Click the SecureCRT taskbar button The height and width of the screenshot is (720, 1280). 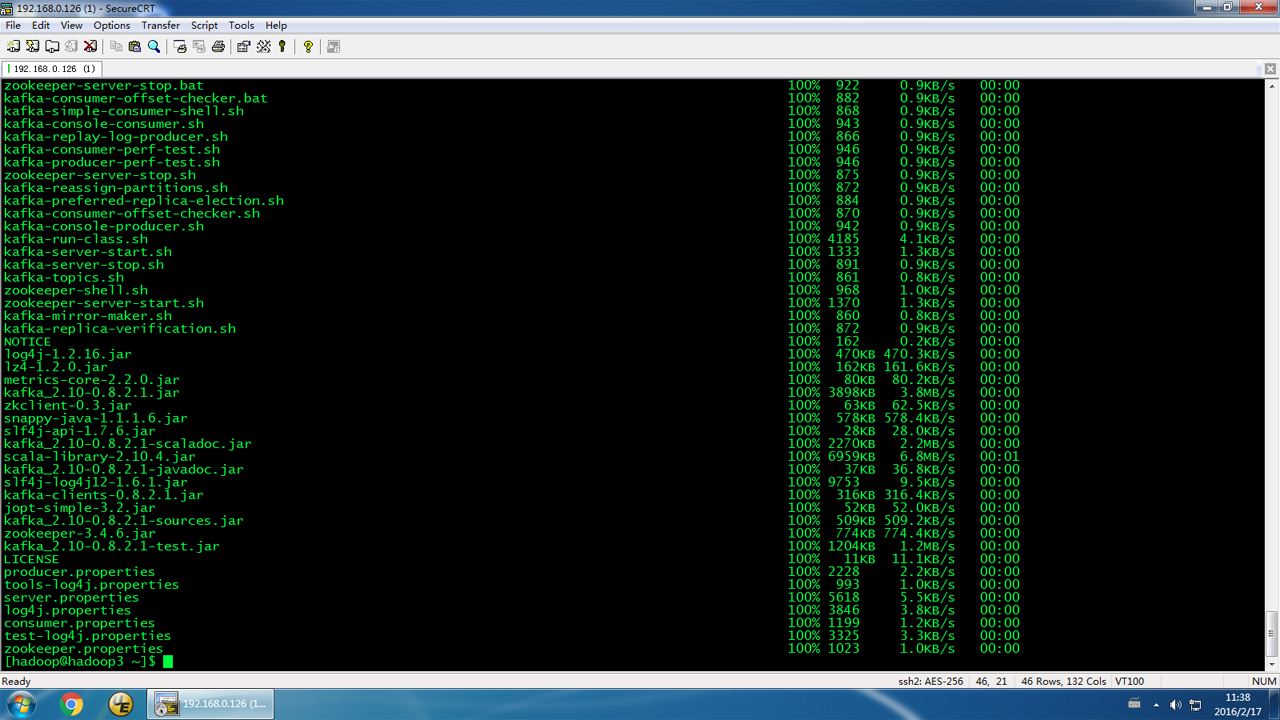point(211,704)
